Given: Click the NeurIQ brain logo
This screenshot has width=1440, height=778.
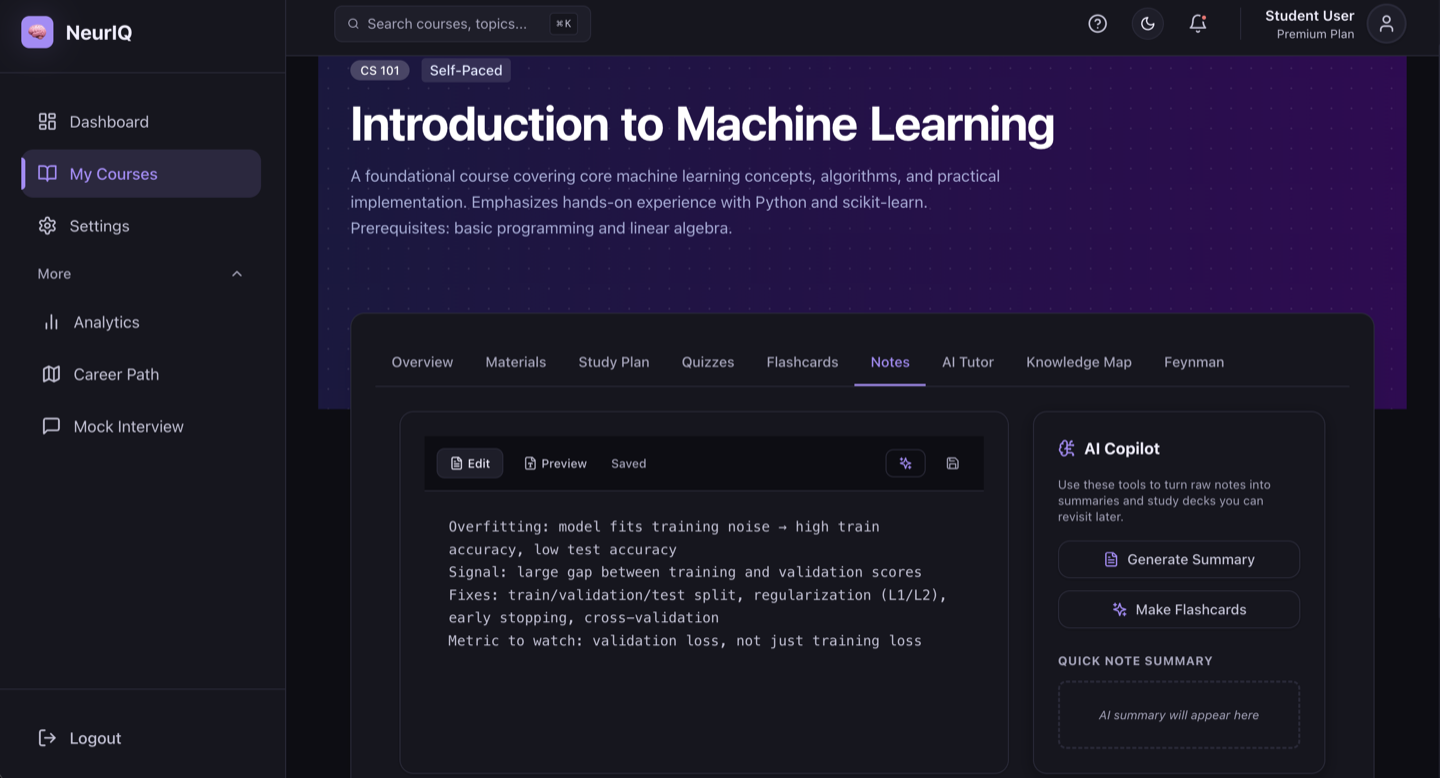Looking at the screenshot, I should [x=38, y=32].
